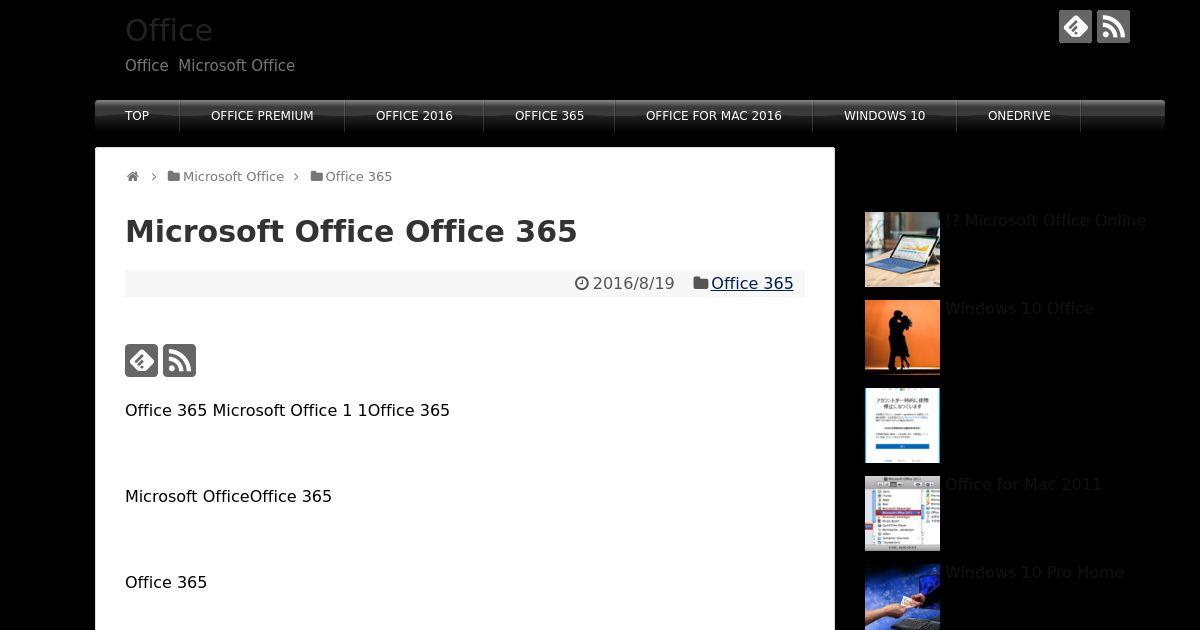Viewport: 1200px width, 630px height.
Task: Click the Feedly icon below the article date
Action: pyautogui.click(x=141, y=360)
